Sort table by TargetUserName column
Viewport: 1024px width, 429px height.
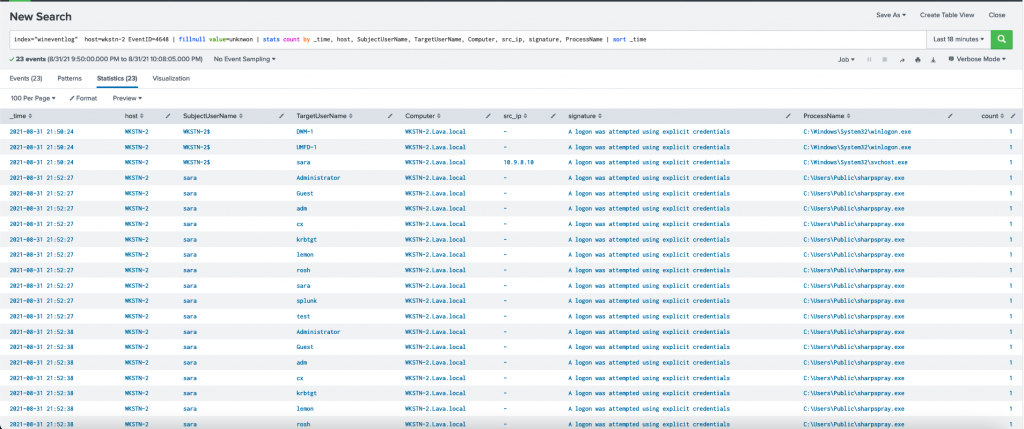pos(323,116)
